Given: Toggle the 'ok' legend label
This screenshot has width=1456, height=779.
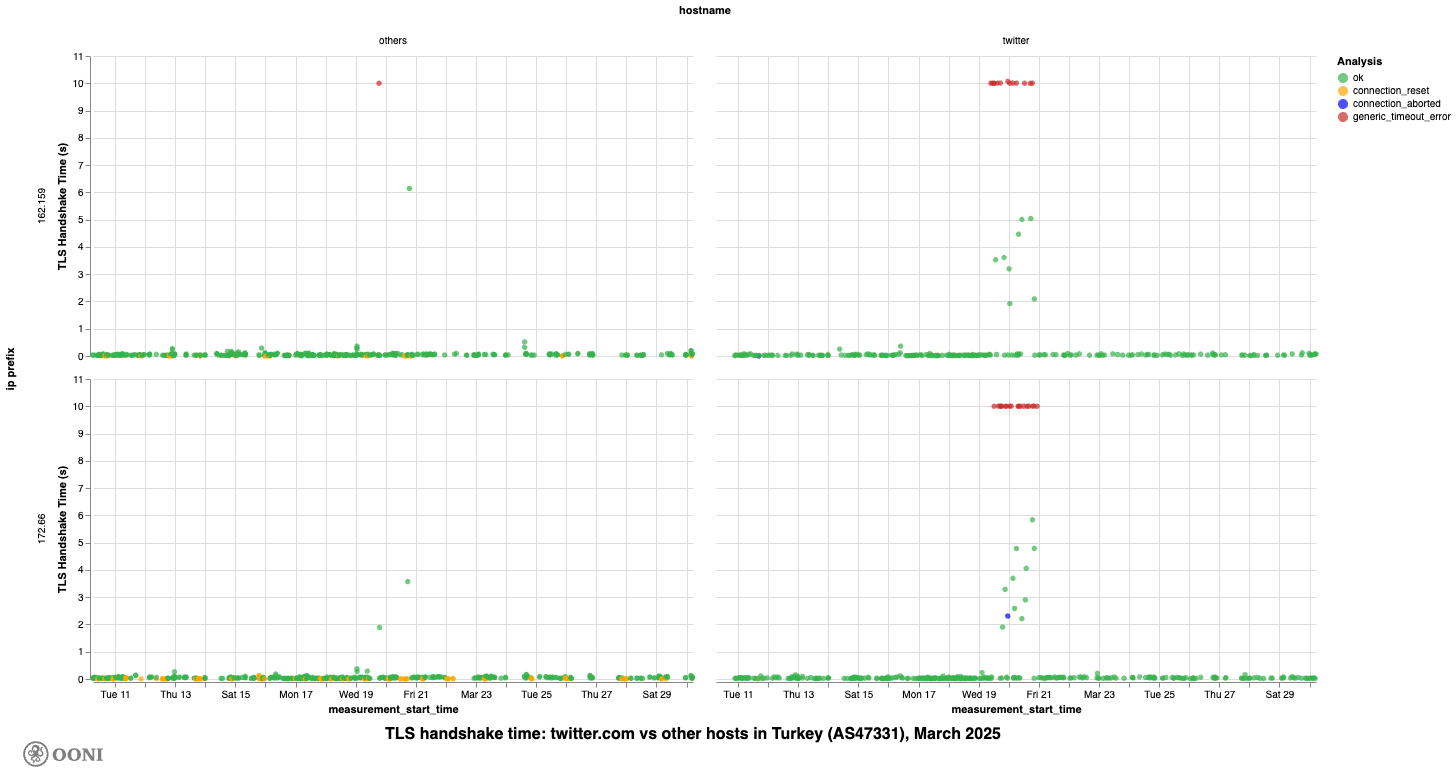Looking at the screenshot, I should 1358,77.
